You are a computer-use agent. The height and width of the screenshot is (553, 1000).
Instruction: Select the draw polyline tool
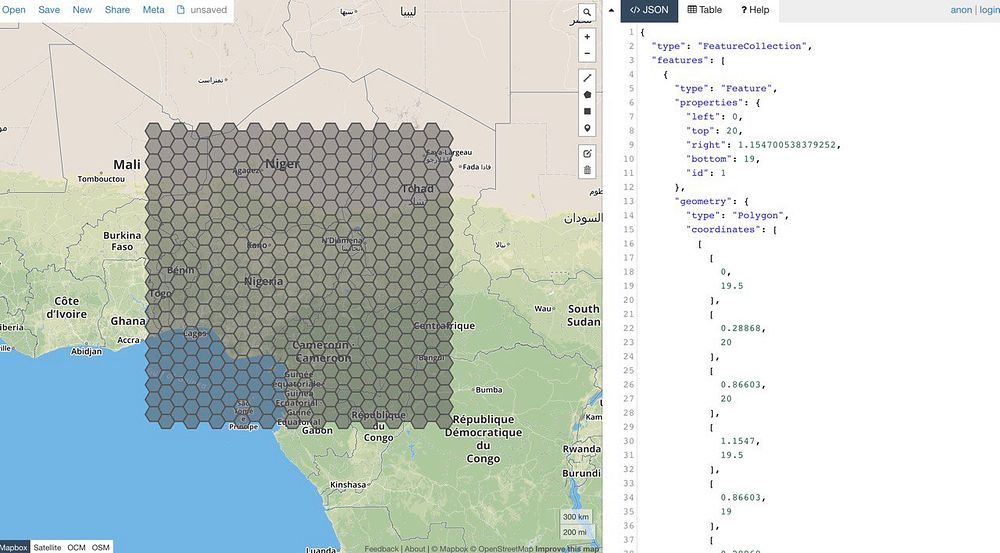pyautogui.click(x=587, y=78)
